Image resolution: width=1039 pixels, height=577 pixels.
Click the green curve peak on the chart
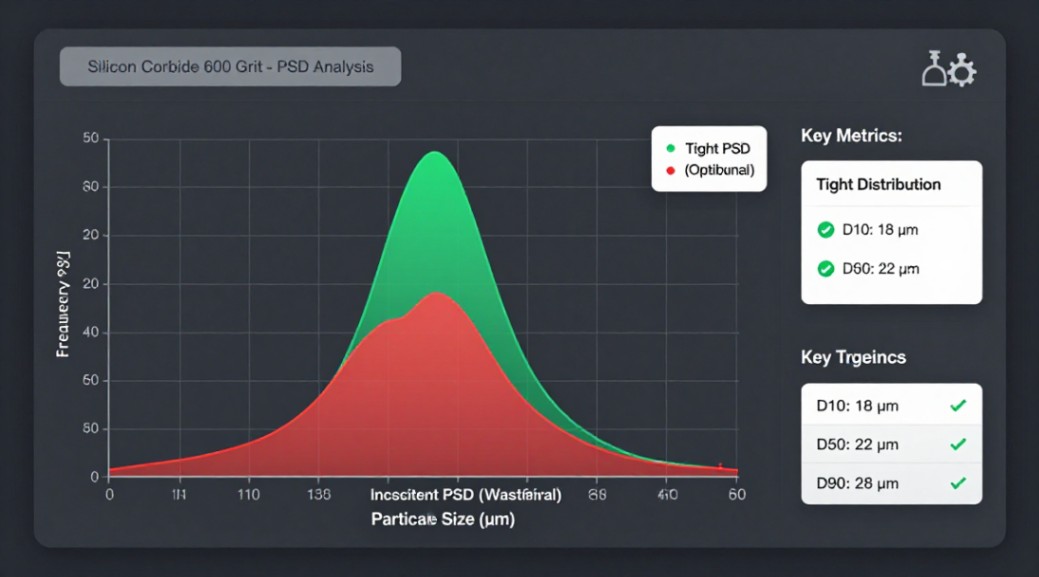(434, 153)
